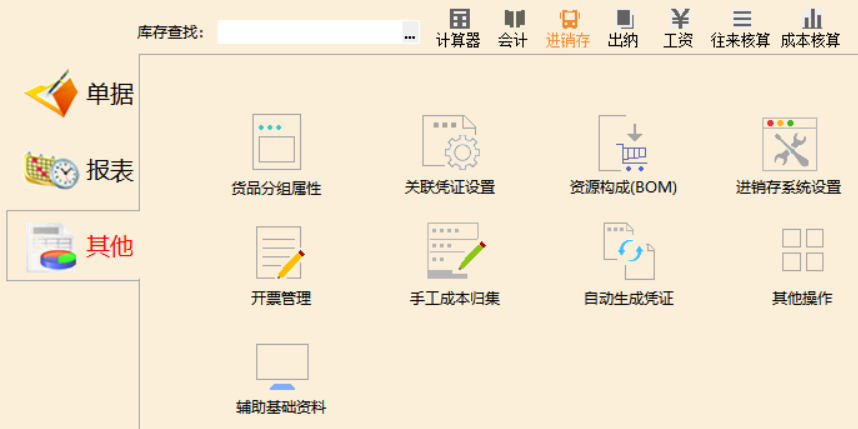
Task: Click the 进销存系统设置 text label
Action: click(x=789, y=188)
